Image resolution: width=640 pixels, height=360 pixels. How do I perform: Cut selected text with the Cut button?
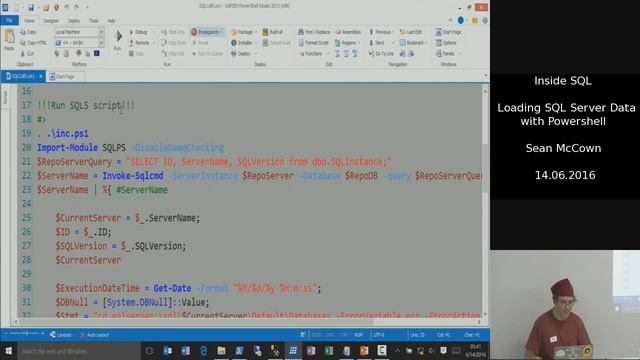point(27,53)
